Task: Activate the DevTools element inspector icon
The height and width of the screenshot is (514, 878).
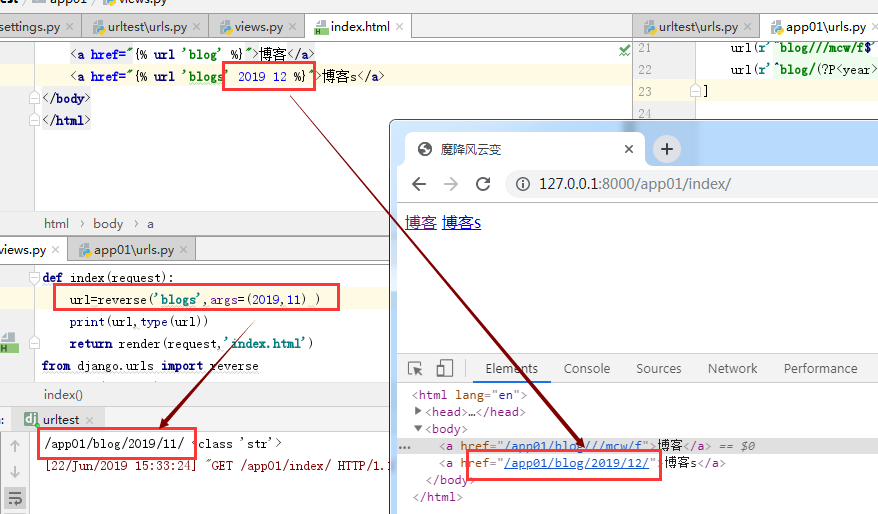Action: (415, 368)
